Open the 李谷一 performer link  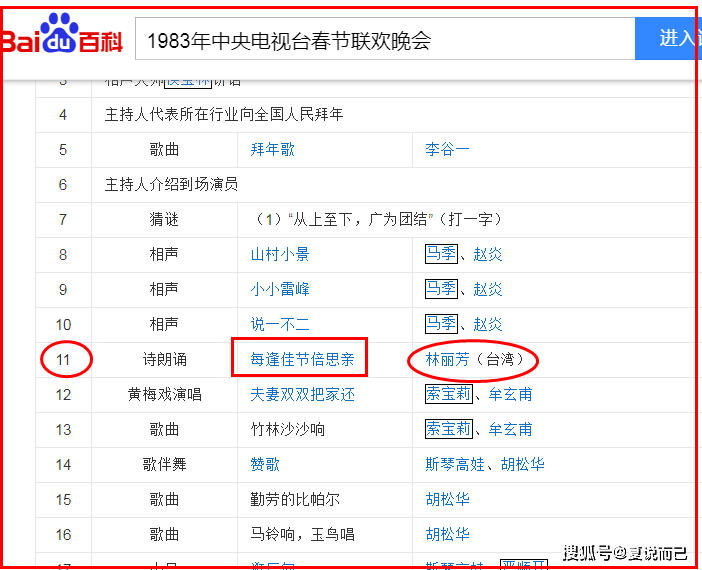447,149
